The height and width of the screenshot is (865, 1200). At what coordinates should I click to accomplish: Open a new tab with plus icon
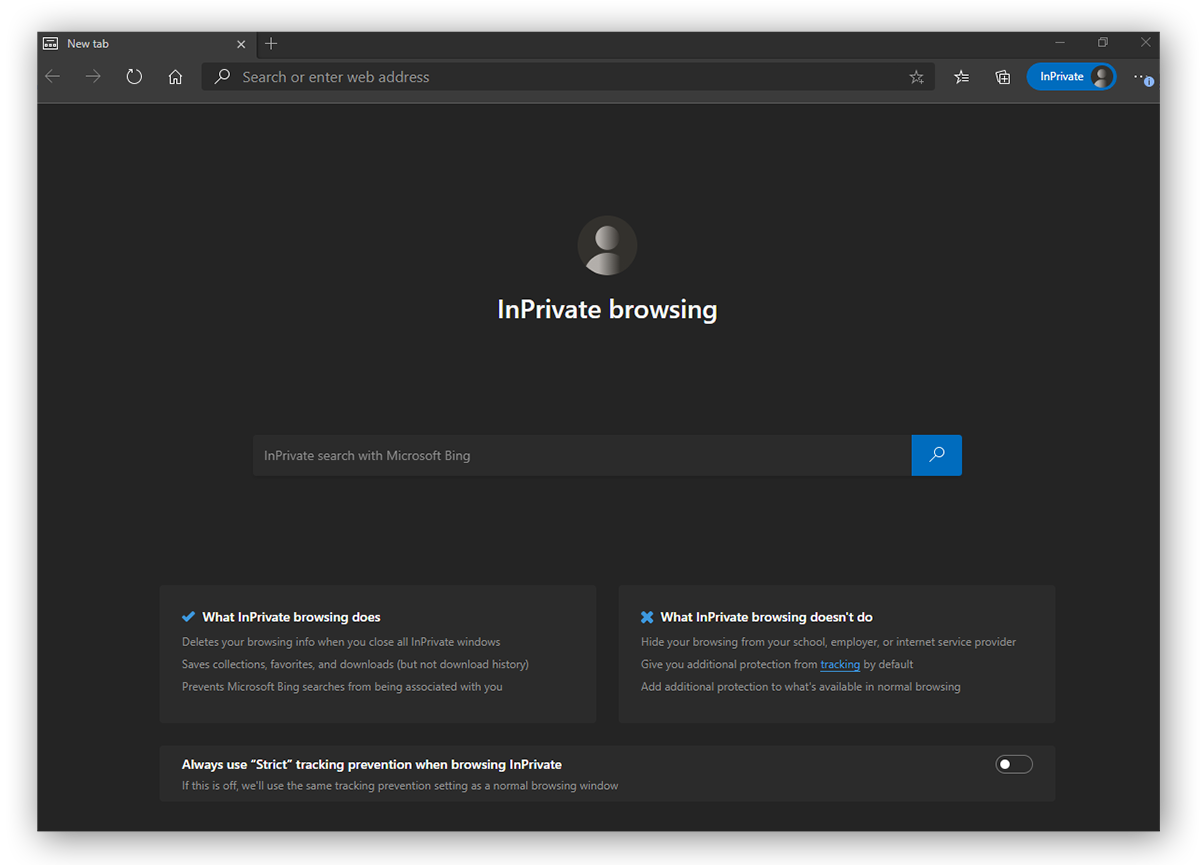tap(271, 44)
